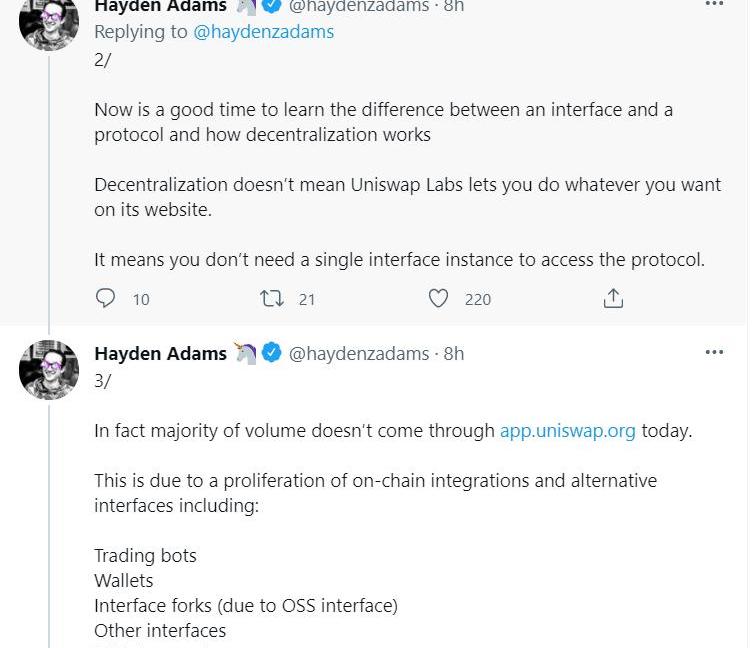Image resolution: width=753 pixels, height=648 pixels.
Task: Open the app.uniswap.org link
Action: (x=567, y=431)
